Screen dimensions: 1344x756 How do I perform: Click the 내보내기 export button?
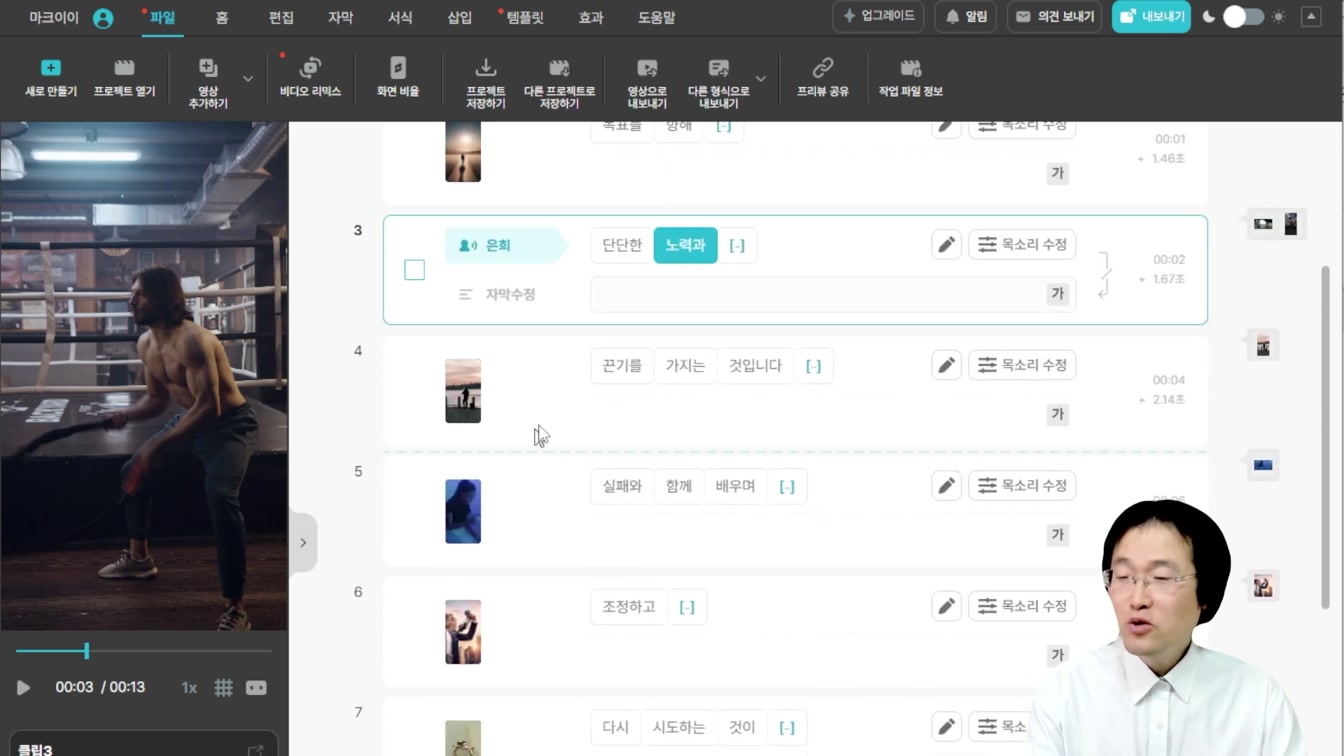click(1151, 17)
